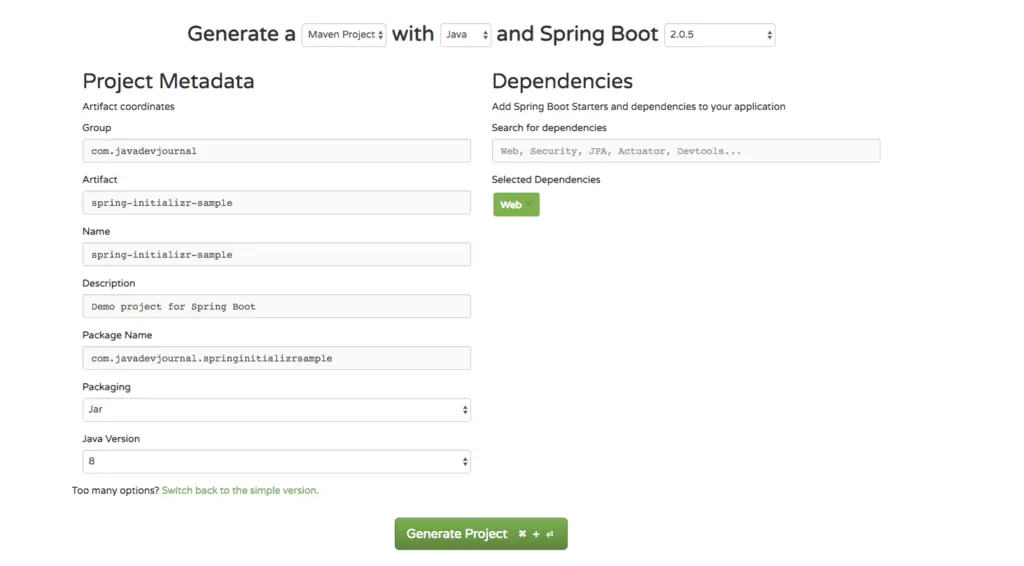This screenshot has width=1024, height=566.
Task: Click the Description input field
Action: [x=276, y=306]
